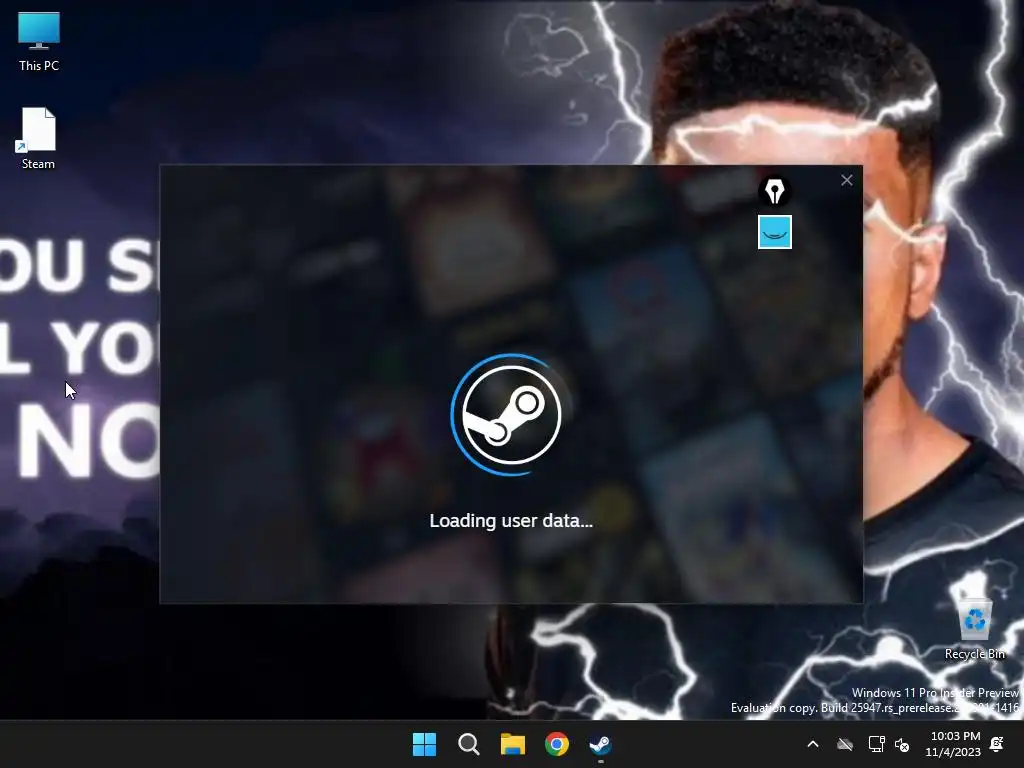The image size is (1024, 768).
Task: Open the network status tray icon
Action: pos(876,744)
